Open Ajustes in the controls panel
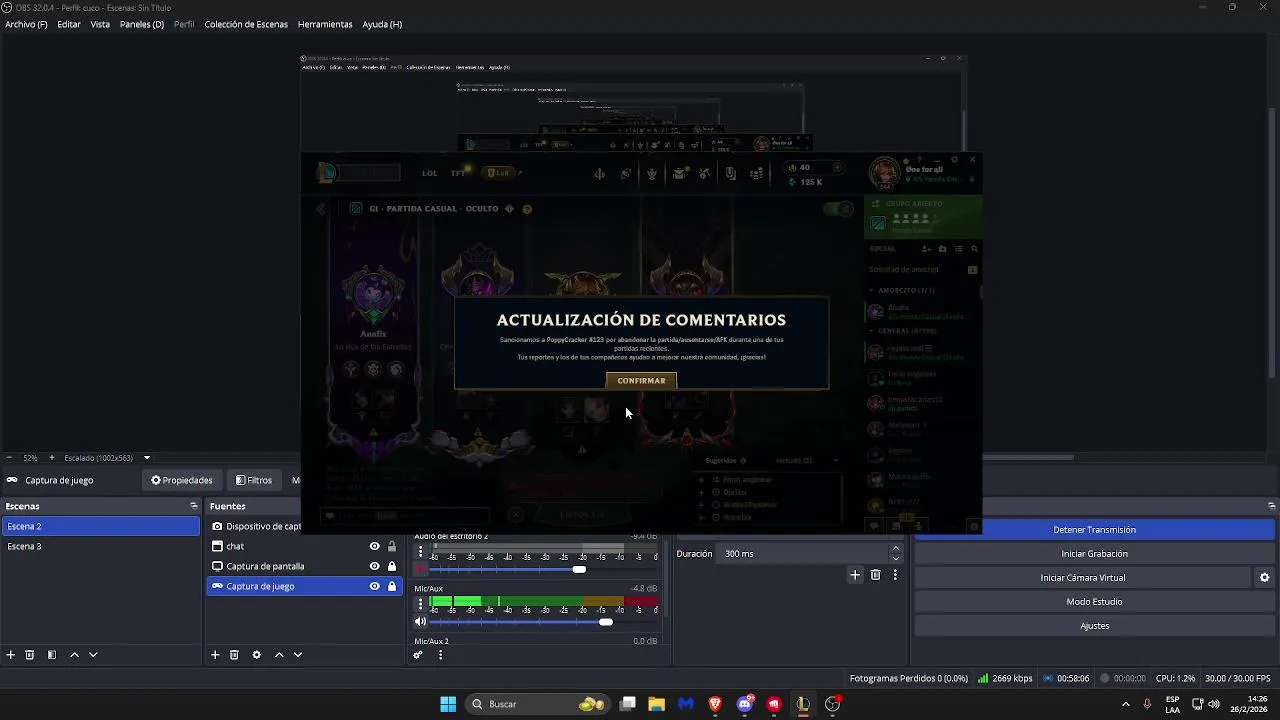Viewport: 1280px width, 720px height. [1094, 626]
